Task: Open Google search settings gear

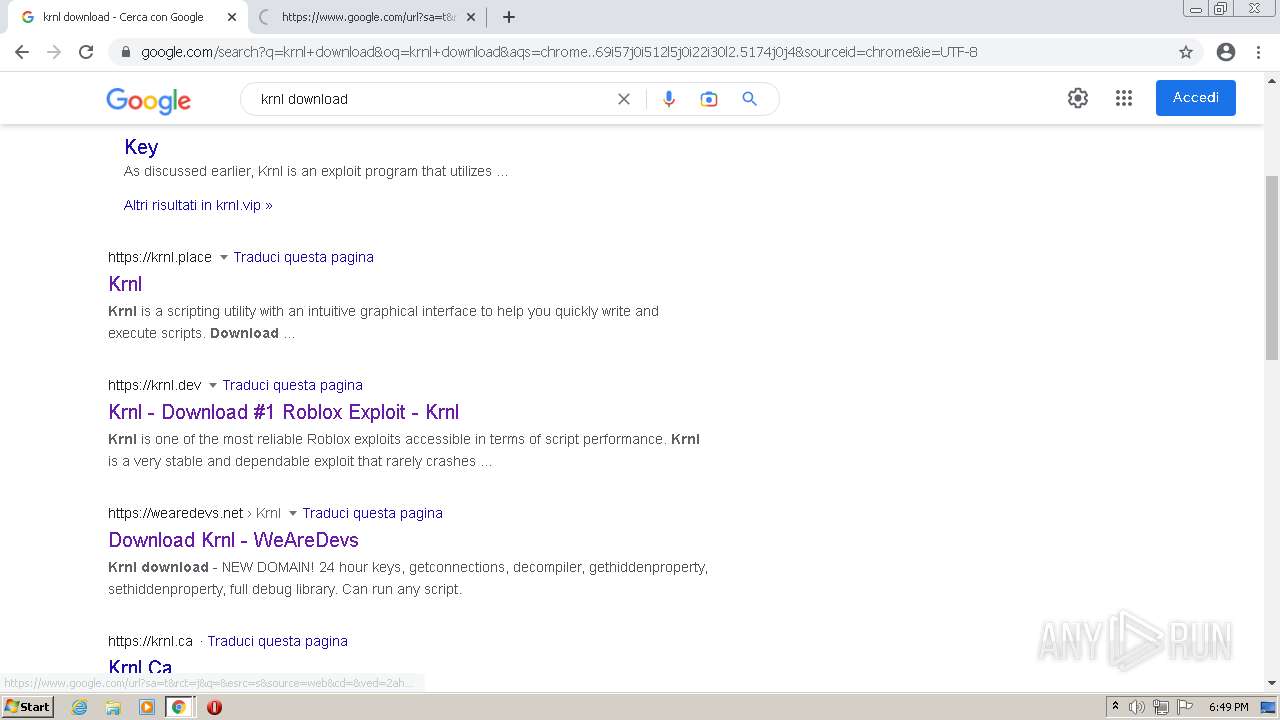Action: click(1078, 98)
